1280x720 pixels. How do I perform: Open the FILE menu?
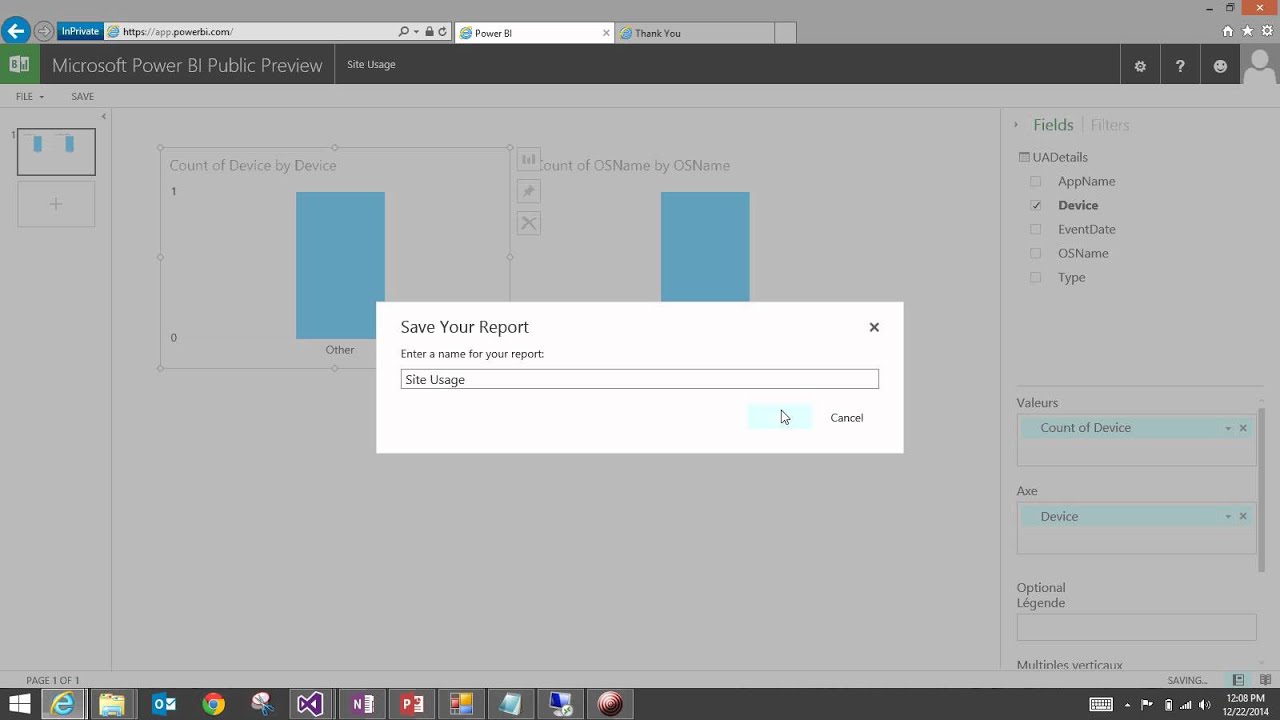[x=30, y=97]
